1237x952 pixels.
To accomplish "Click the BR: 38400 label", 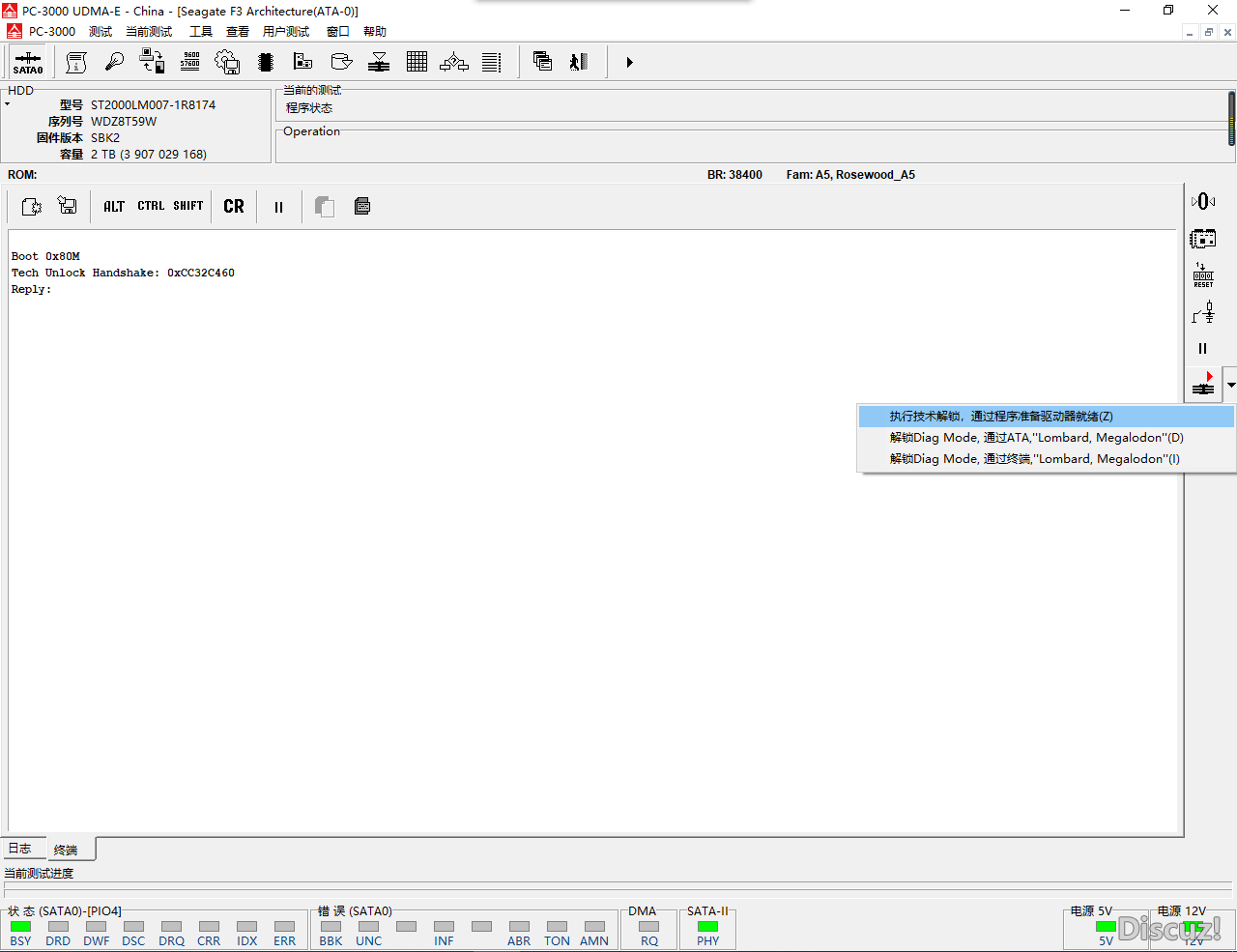I will 734,175.
